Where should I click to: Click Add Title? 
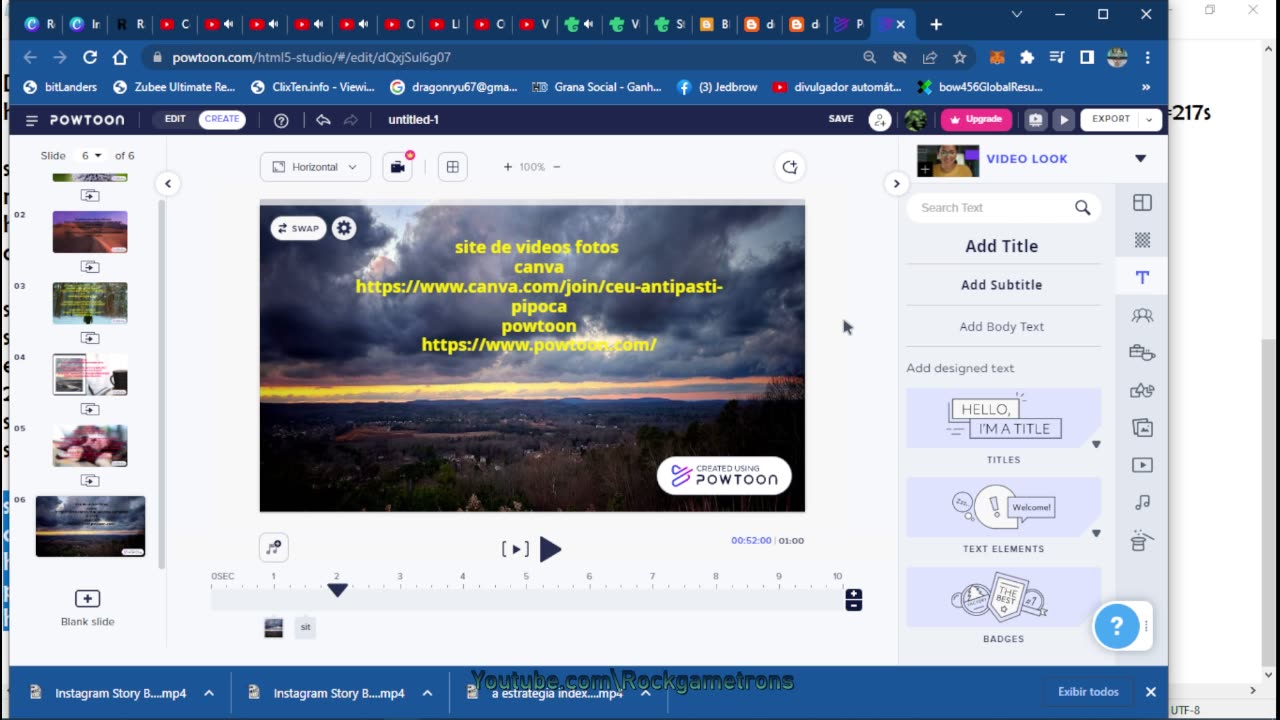[x=1001, y=246]
